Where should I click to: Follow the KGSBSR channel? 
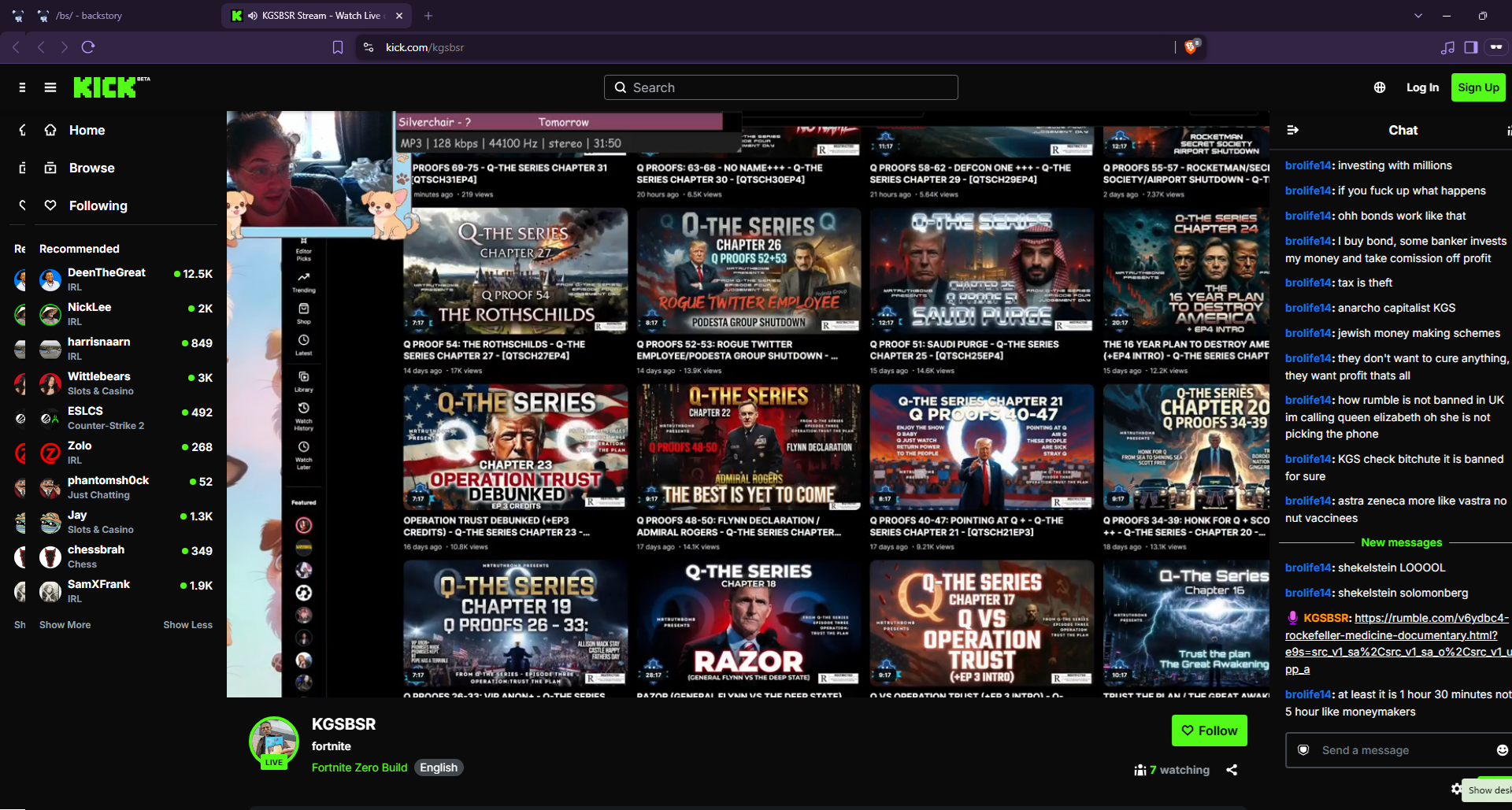(x=1210, y=730)
